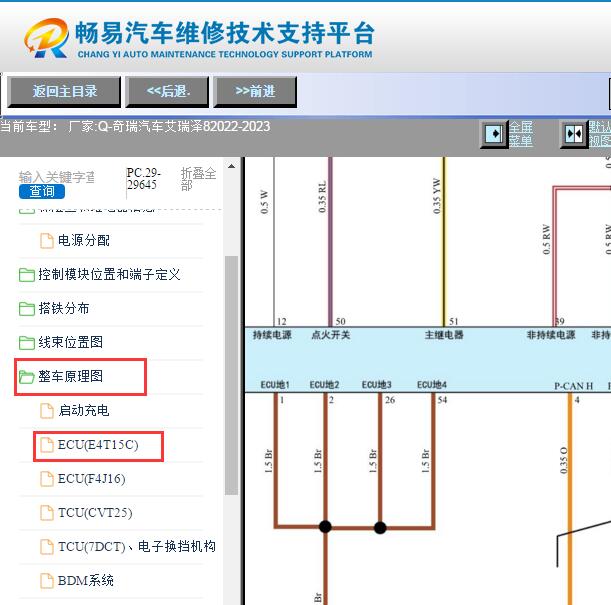The height and width of the screenshot is (605, 611).
Task: Click the 0.35 YW wire label
Action: [436, 196]
